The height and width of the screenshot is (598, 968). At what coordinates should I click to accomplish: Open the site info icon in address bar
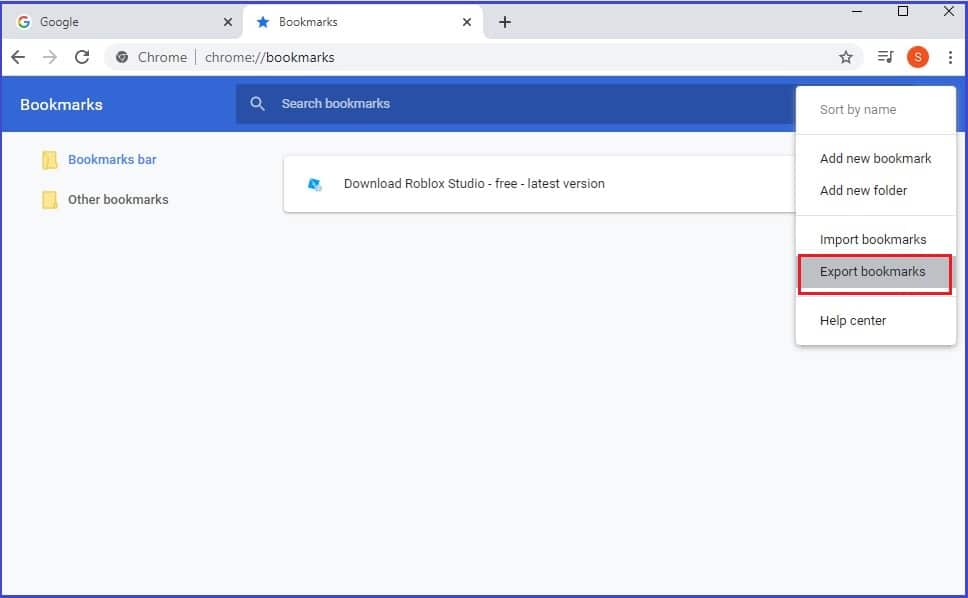(x=122, y=57)
